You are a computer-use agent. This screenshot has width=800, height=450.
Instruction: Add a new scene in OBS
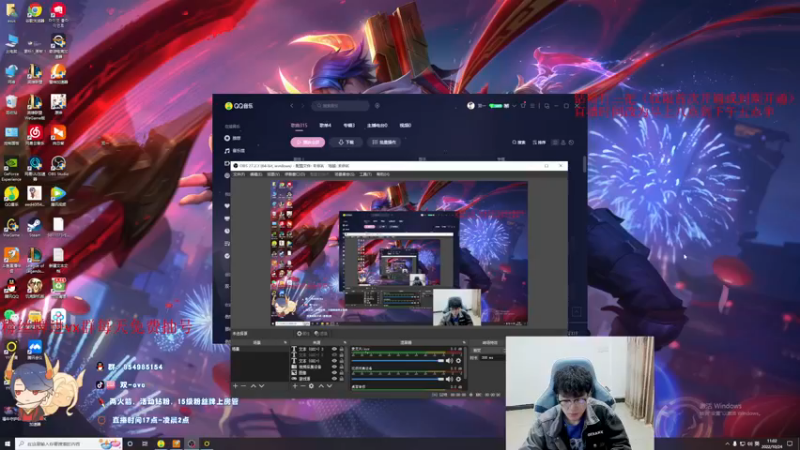235,386
